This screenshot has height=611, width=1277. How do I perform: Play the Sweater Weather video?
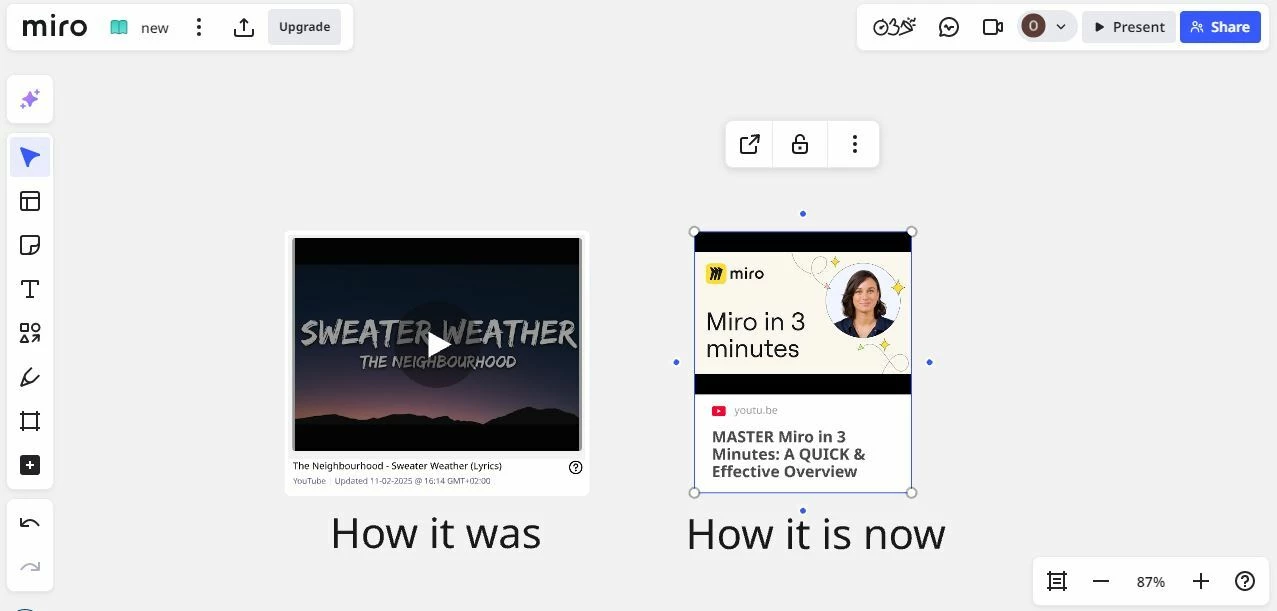click(x=437, y=345)
